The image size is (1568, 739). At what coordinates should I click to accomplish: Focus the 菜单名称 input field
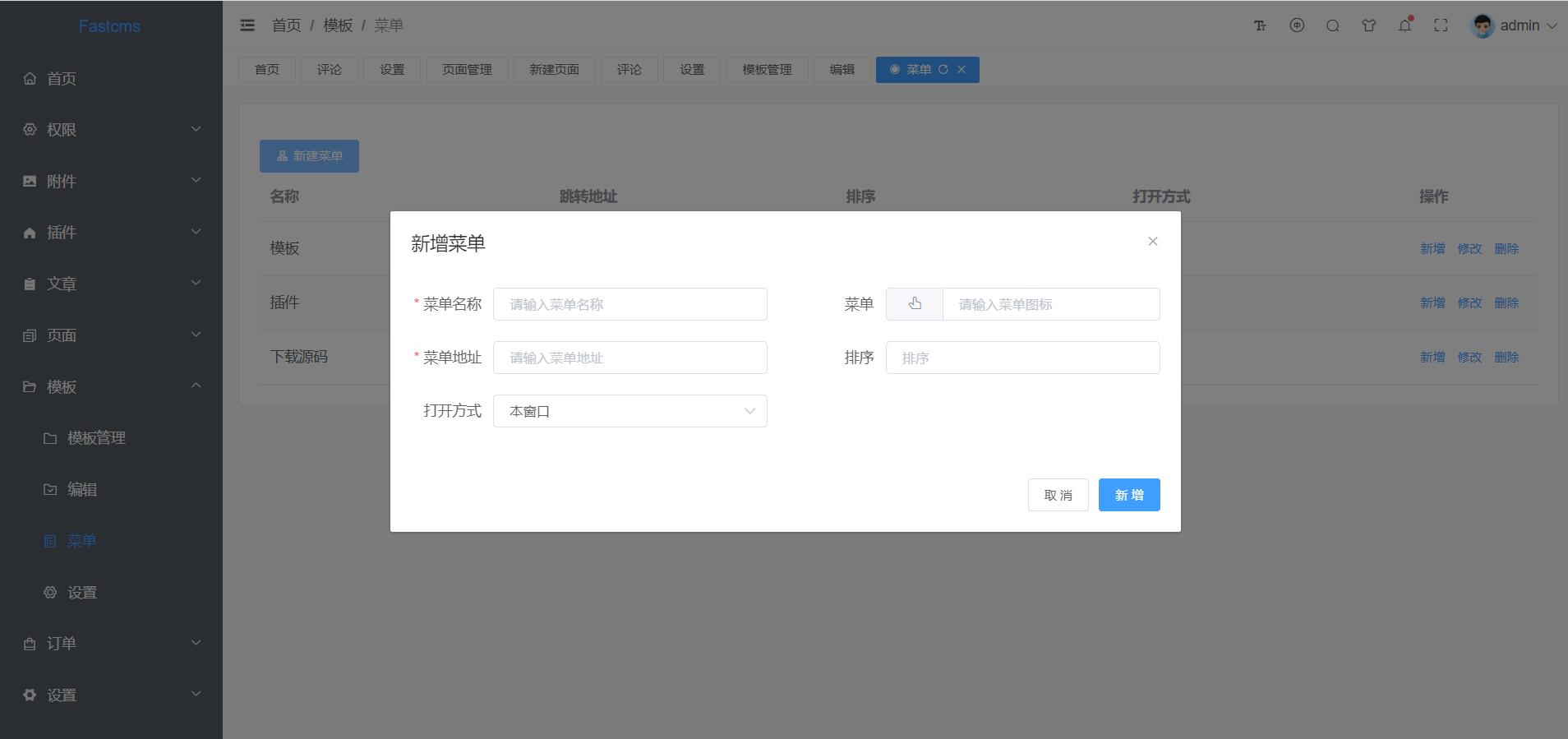pyautogui.click(x=630, y=304)
